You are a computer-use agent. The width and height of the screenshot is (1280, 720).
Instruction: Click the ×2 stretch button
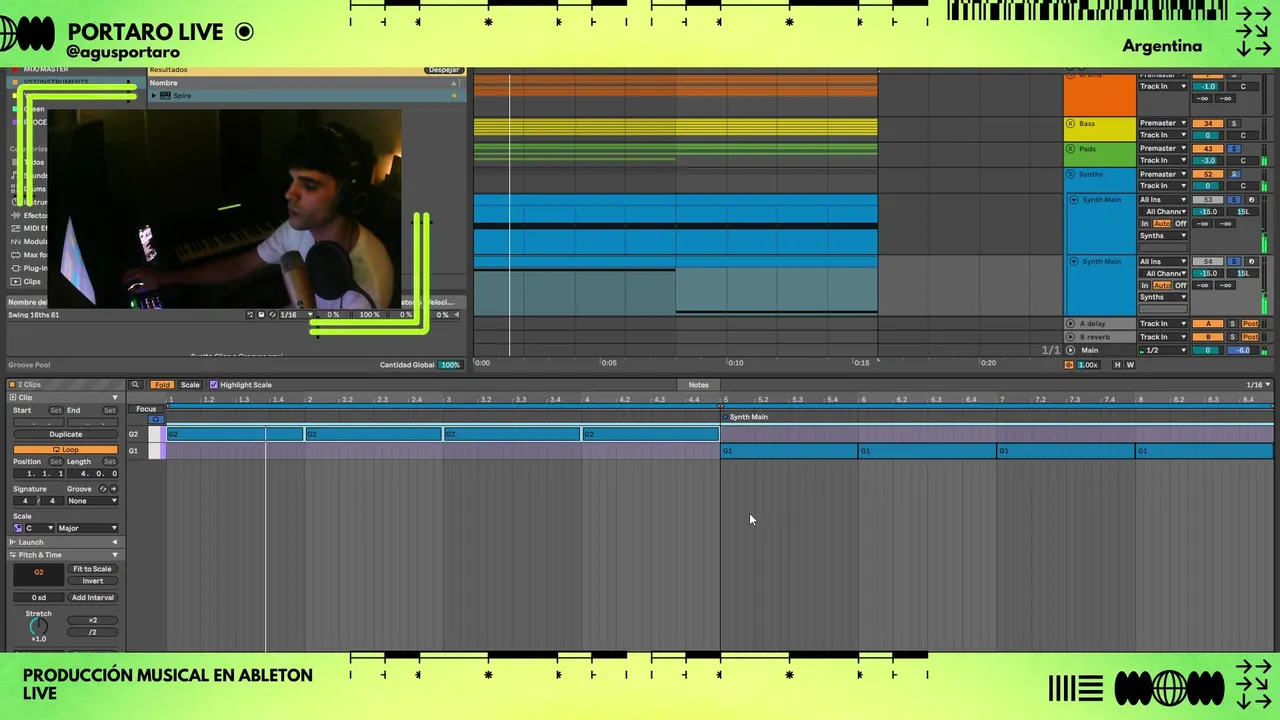(x=92, y=620)
